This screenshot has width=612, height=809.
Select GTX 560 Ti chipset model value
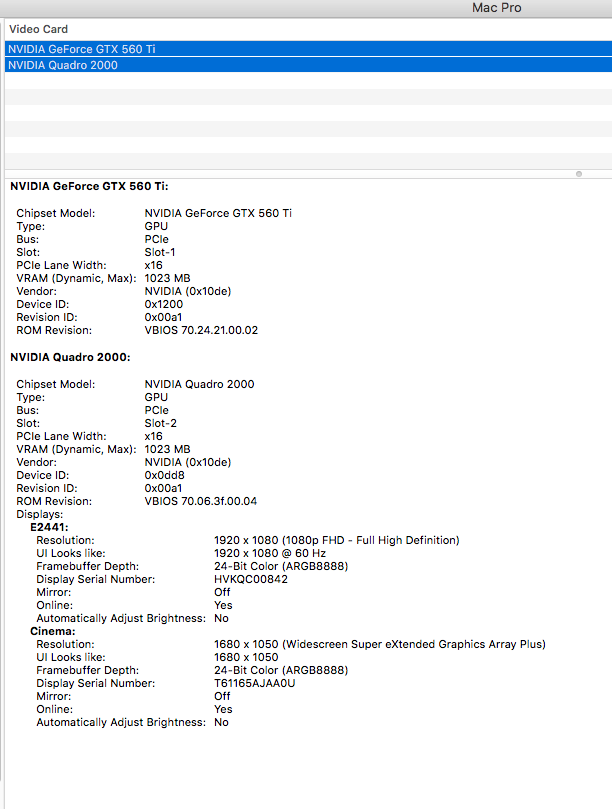pos(218,213)
